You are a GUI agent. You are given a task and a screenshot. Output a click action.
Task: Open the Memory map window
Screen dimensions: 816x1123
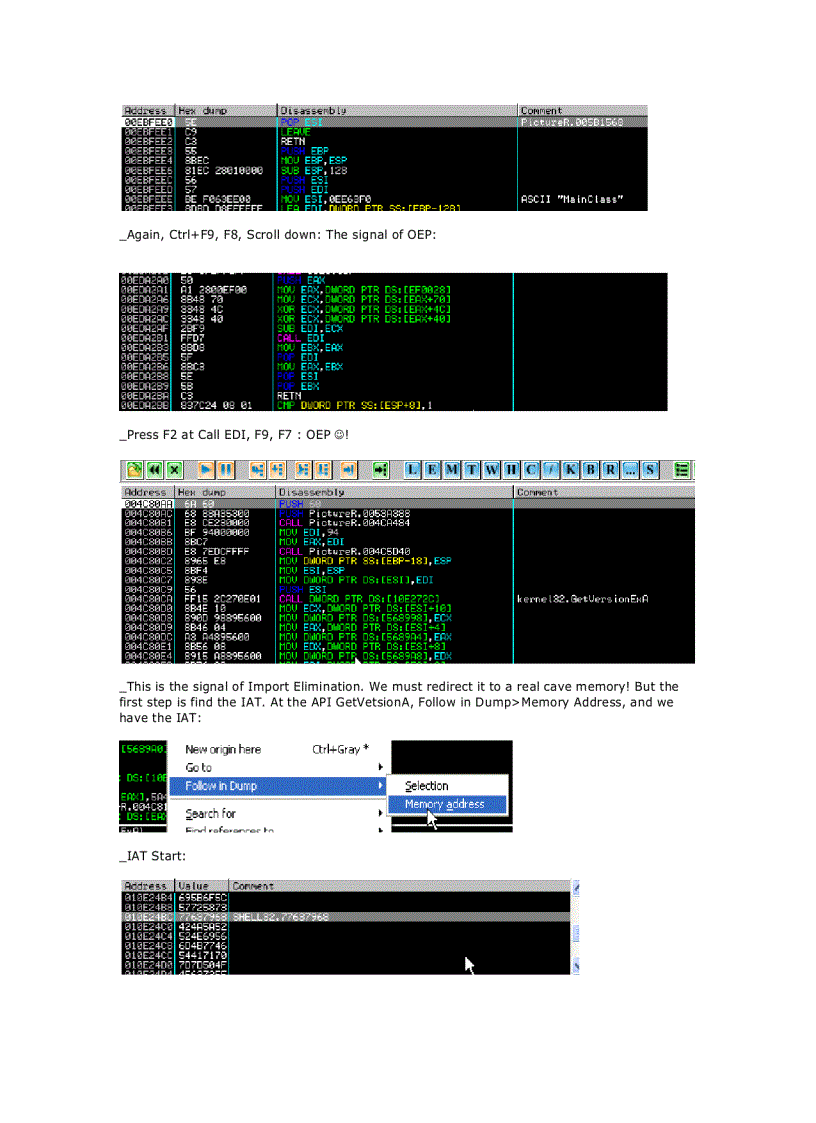452,469
